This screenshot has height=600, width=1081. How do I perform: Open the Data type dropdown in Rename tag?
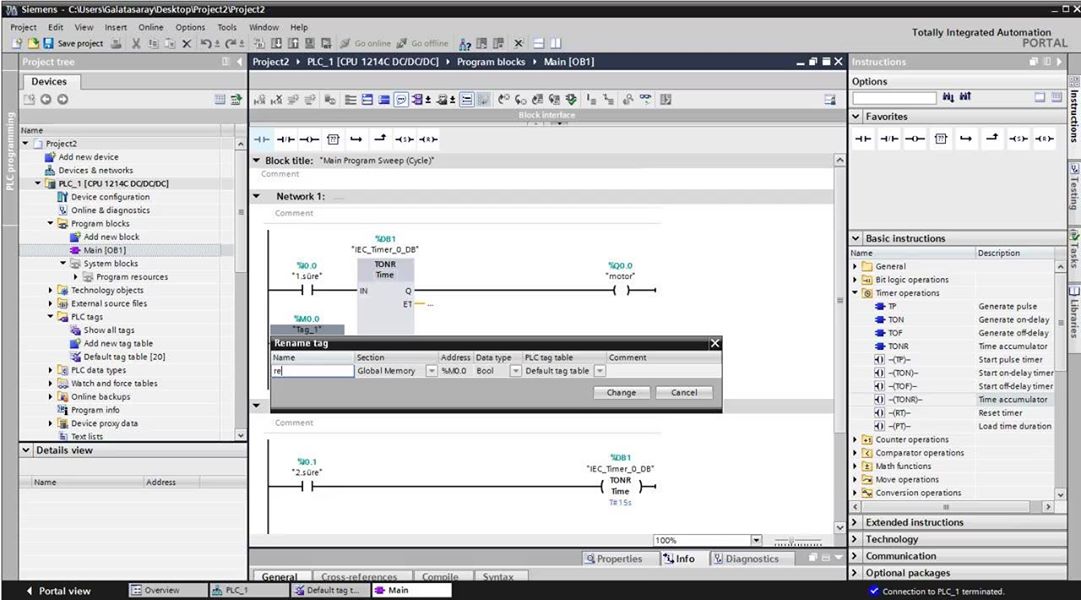[x=515, y=371]
